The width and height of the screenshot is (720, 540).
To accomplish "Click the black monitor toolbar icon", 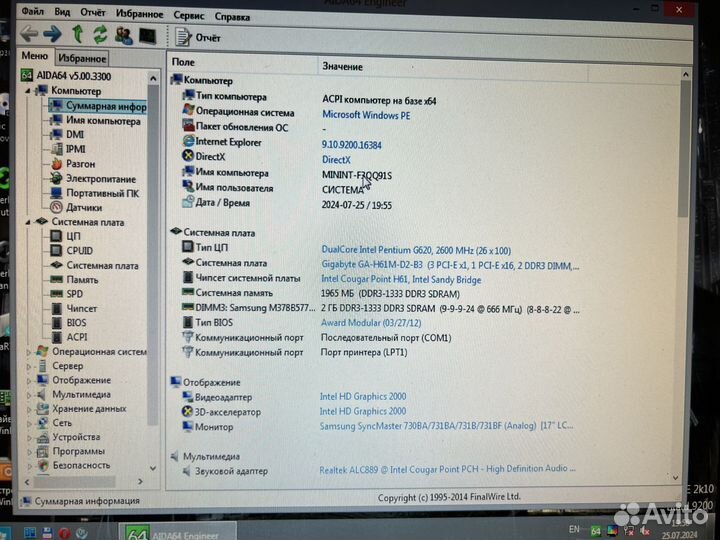I will pos(147,36).
